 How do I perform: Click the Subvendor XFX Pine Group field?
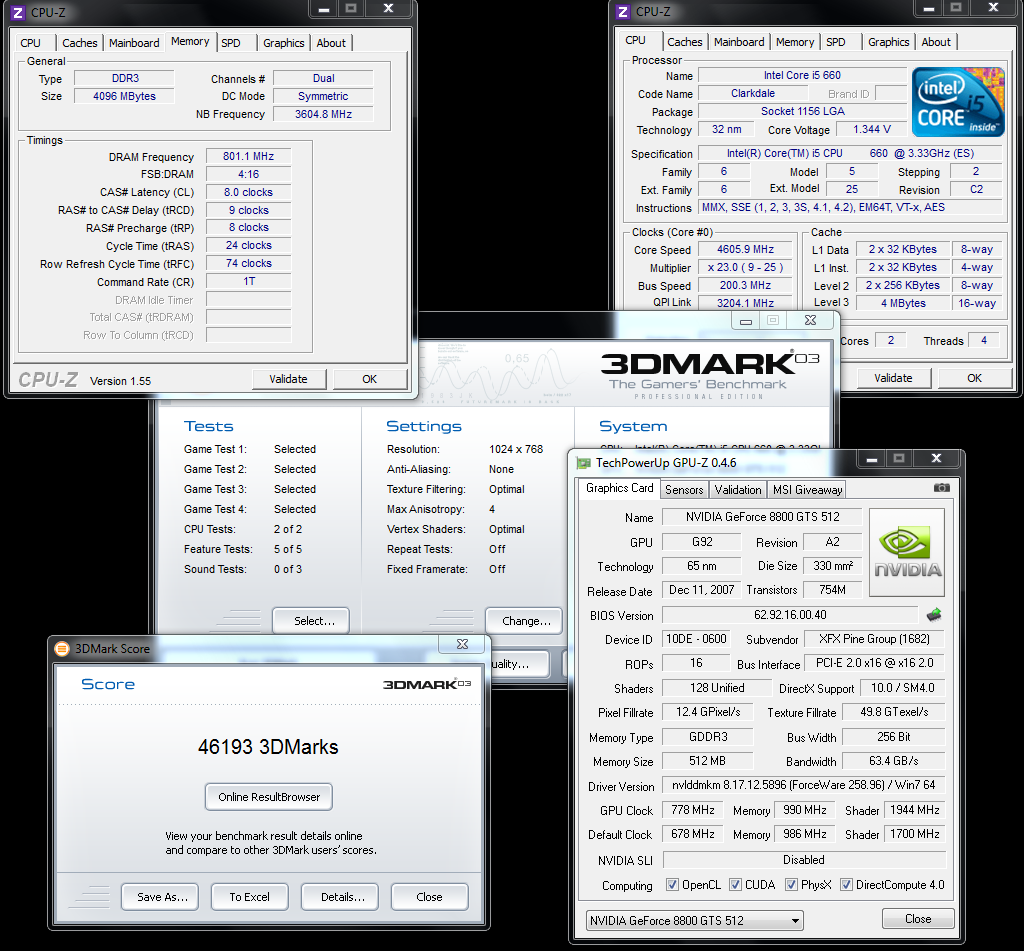point(874,639)
